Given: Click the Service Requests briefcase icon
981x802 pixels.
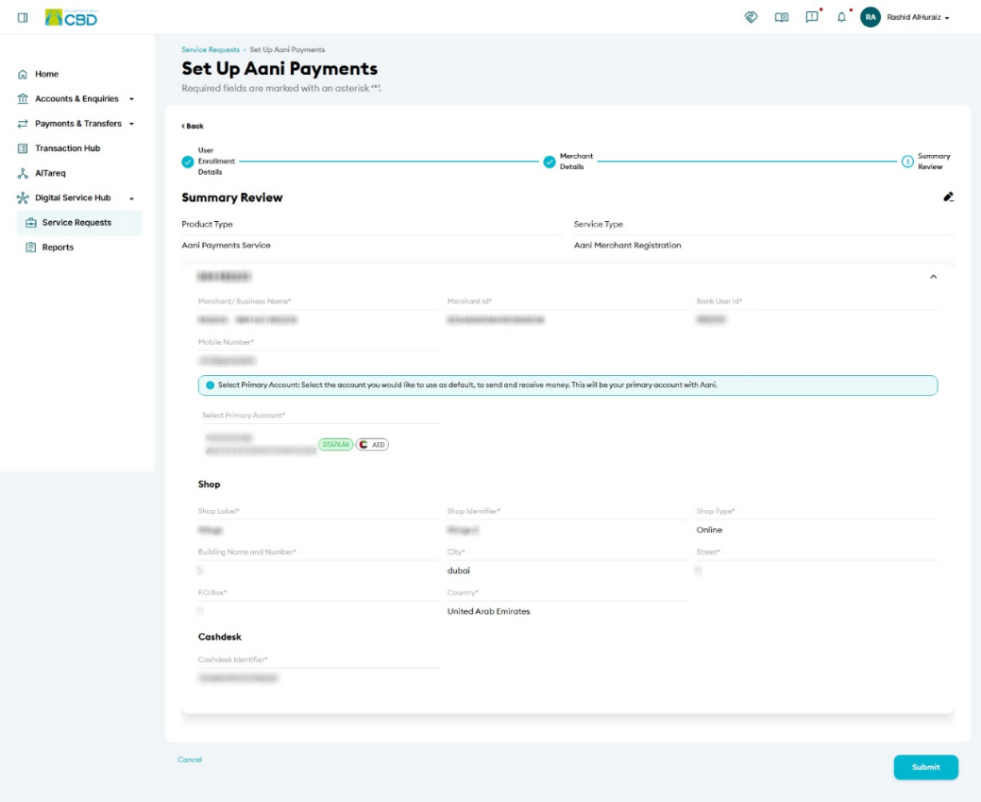Looking at the screenshot, I should click(x=31, y=223).
